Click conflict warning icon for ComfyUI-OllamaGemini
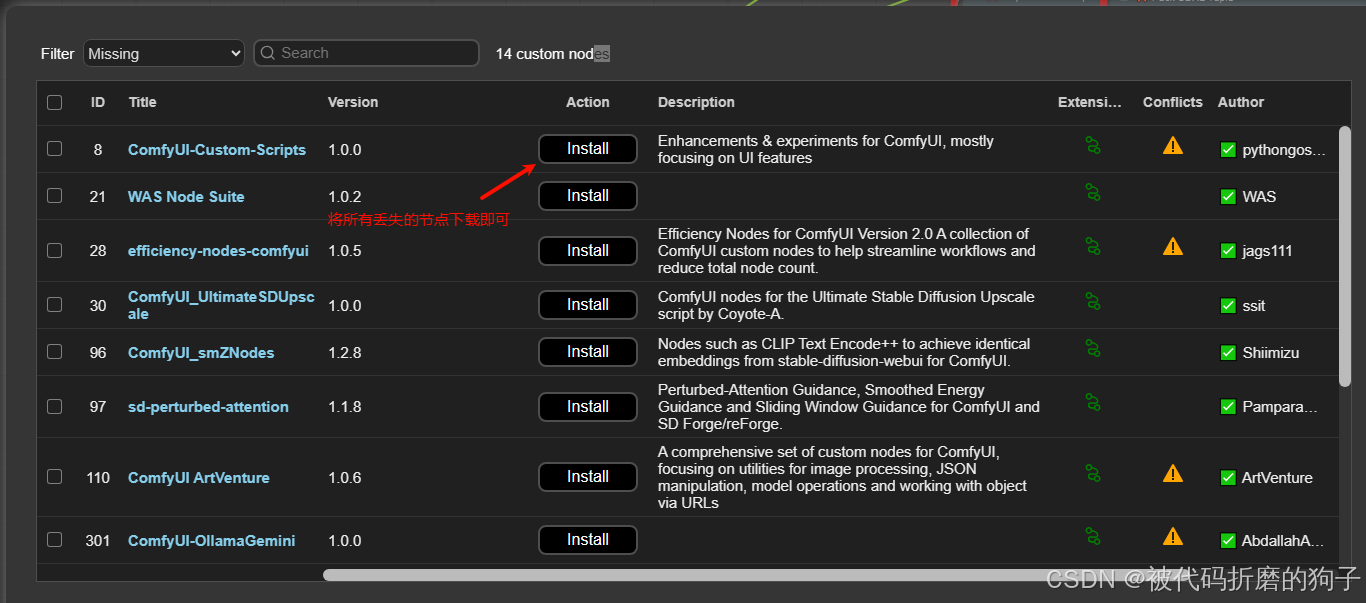Viewport: 1366px width, 603px height. tap(1173, 537)
